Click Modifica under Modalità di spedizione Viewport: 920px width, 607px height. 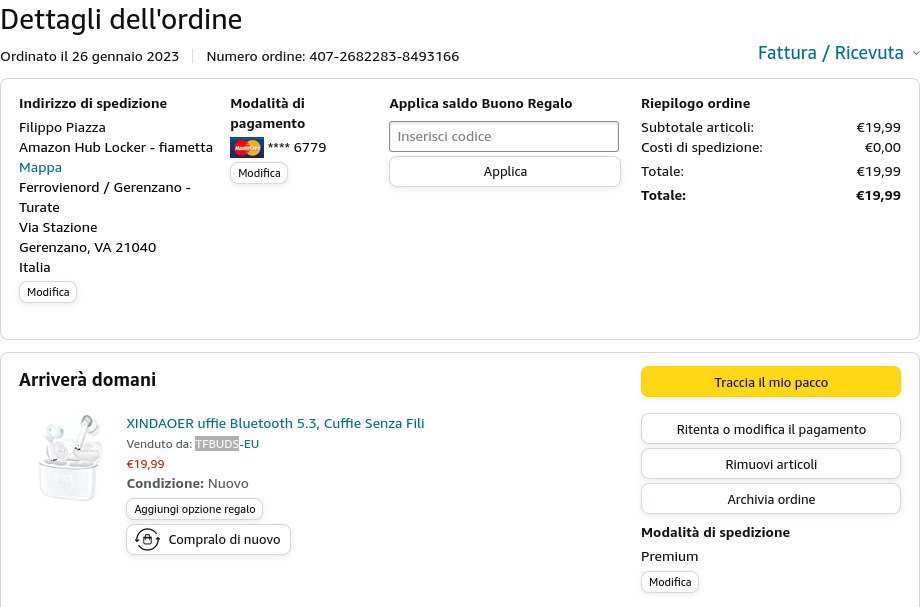point(669,582)
